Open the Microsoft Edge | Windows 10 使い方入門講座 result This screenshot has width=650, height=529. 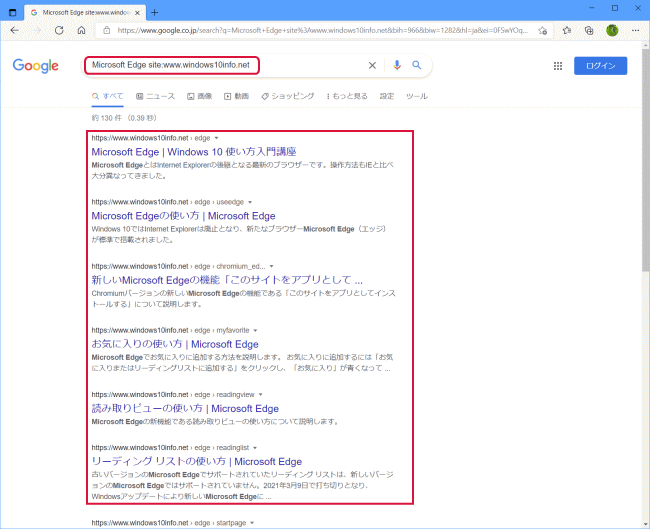click(194, 152)
